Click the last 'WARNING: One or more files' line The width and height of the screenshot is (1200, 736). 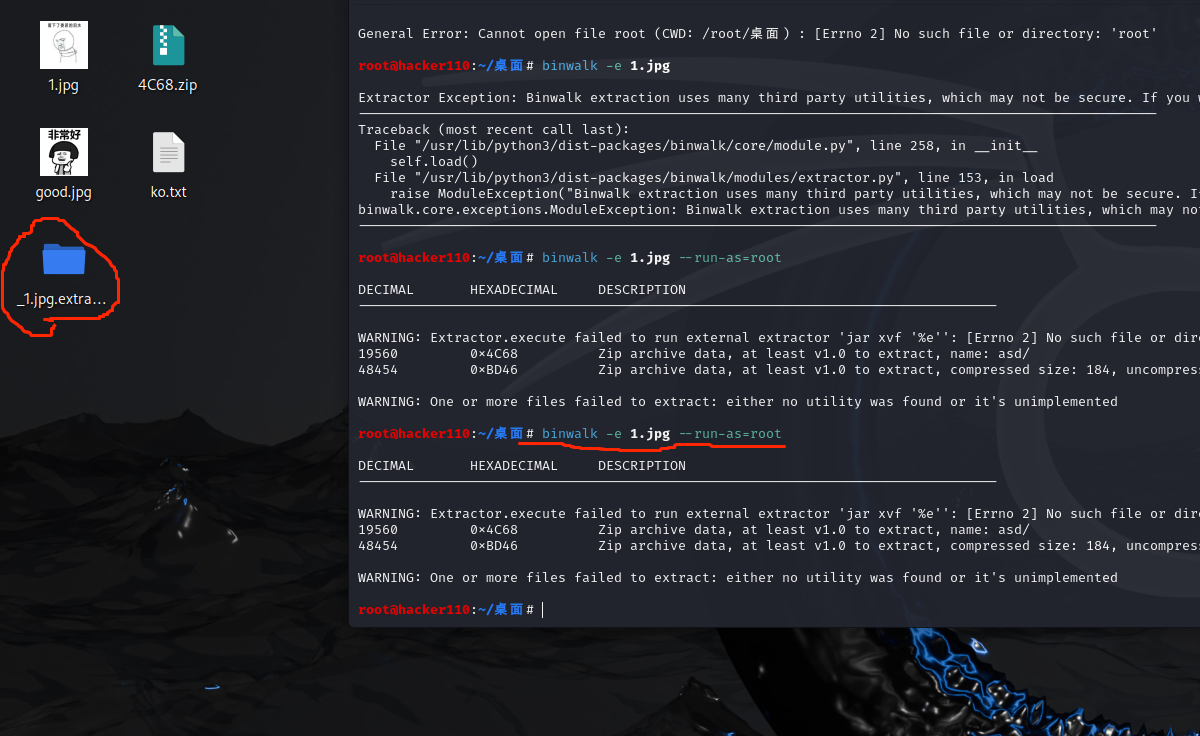point(737,578)
